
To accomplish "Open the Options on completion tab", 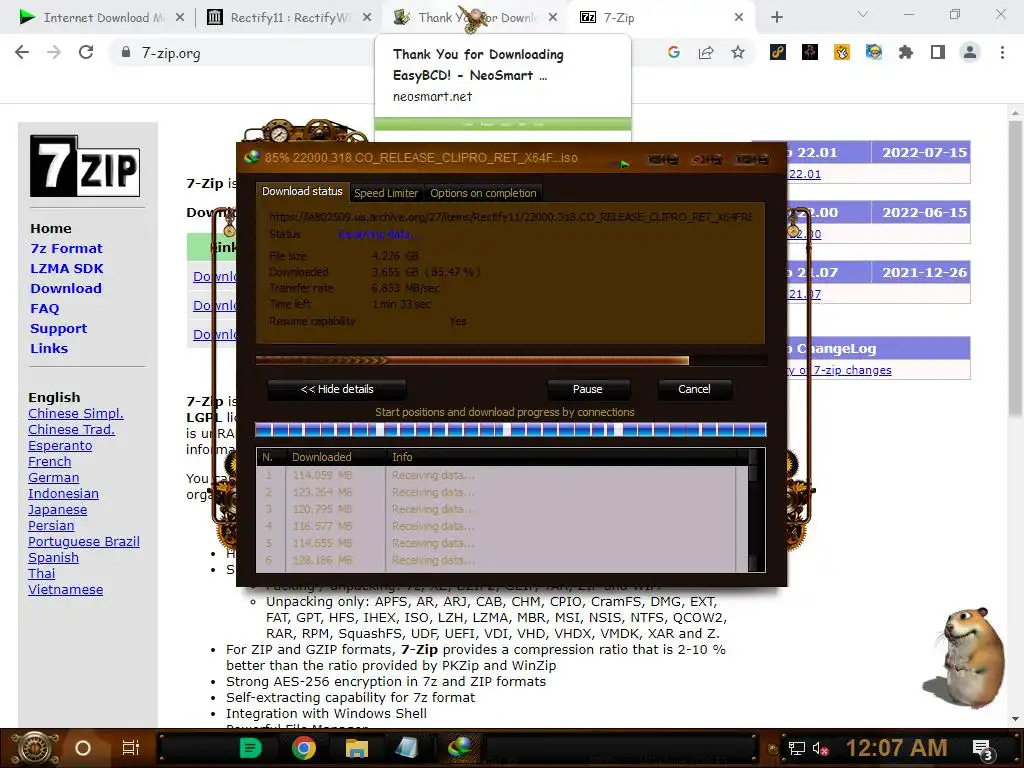I will click(x=483, y=193).
